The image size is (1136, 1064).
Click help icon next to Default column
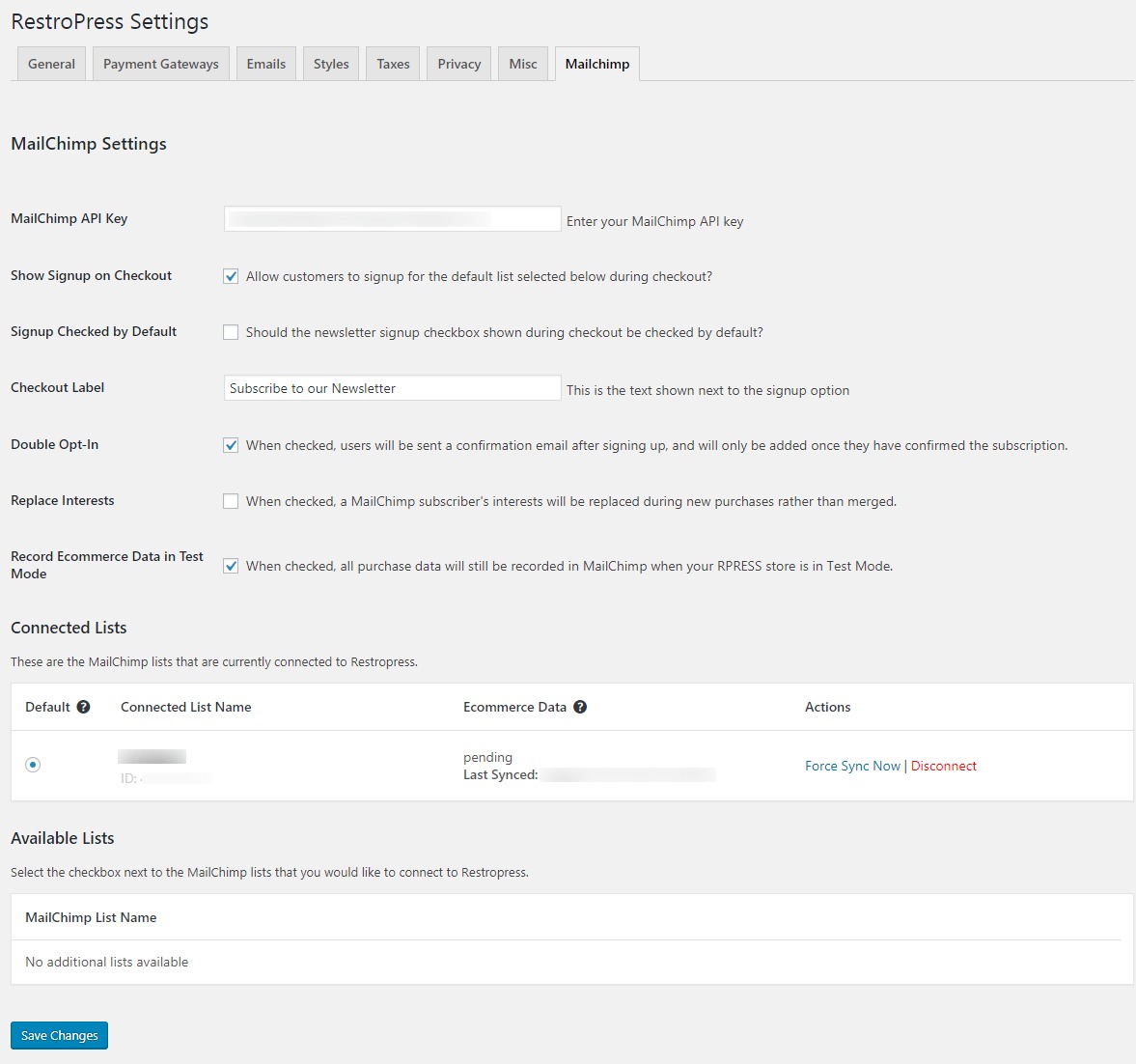point(84,707)
